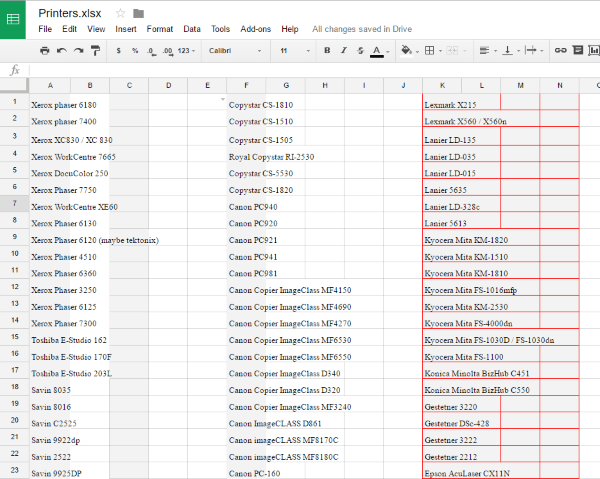Undo the last action

coord(61,50)
